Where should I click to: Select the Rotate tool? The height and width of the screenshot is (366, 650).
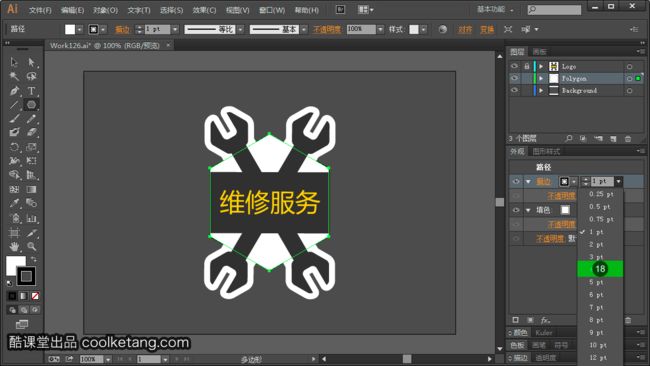tap(14, 147)
